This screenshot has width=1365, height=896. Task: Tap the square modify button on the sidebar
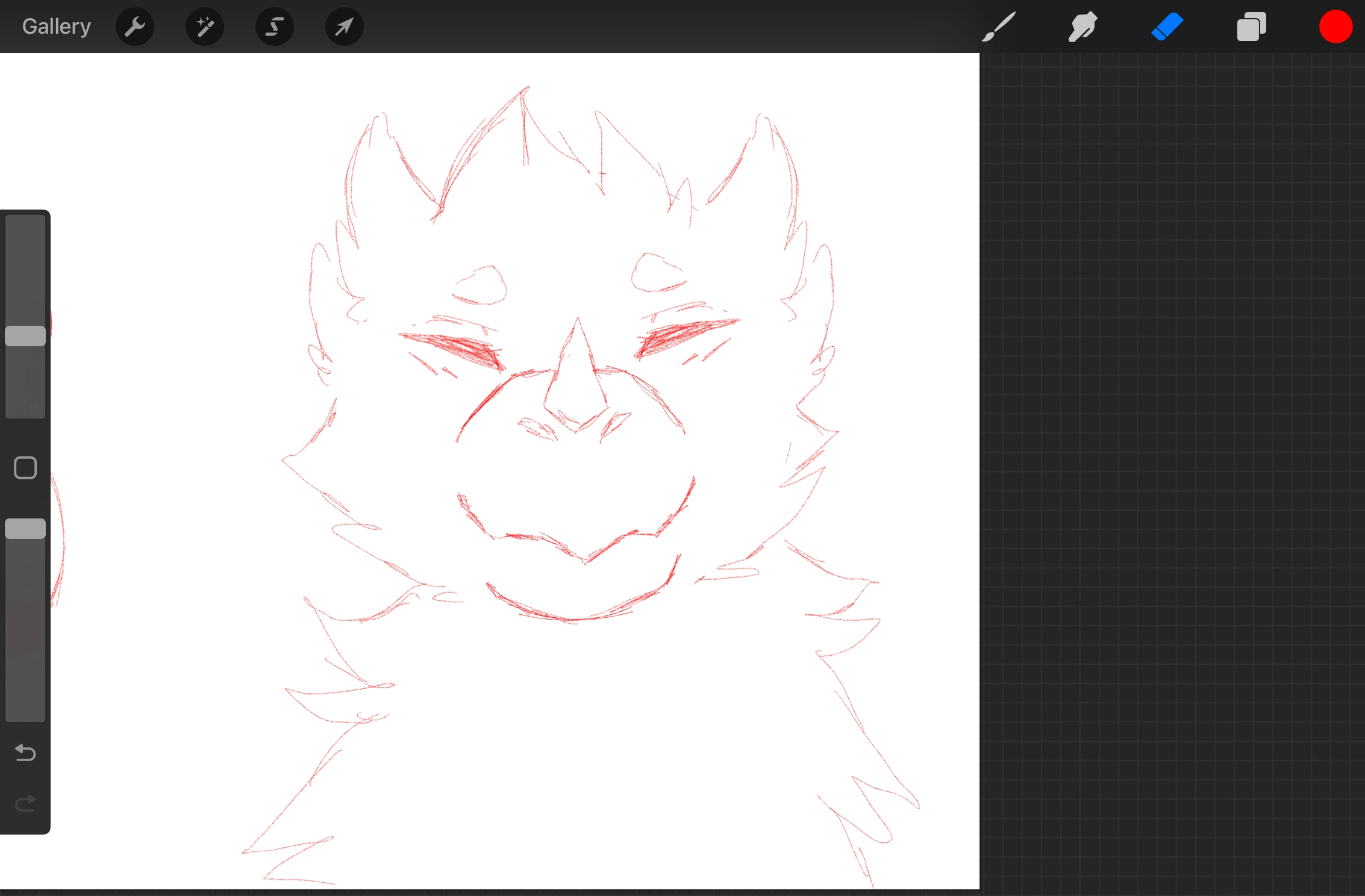click(x=25, y=468)
